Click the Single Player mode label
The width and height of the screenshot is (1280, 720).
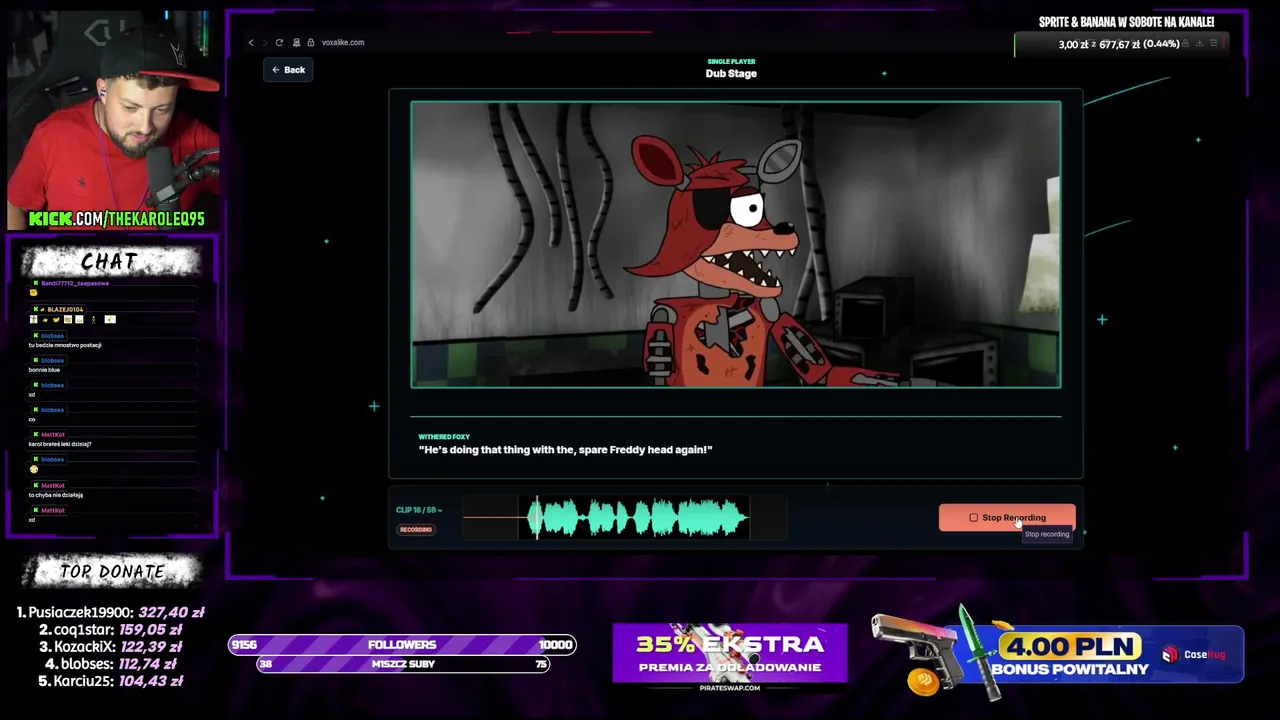[731, 62]
